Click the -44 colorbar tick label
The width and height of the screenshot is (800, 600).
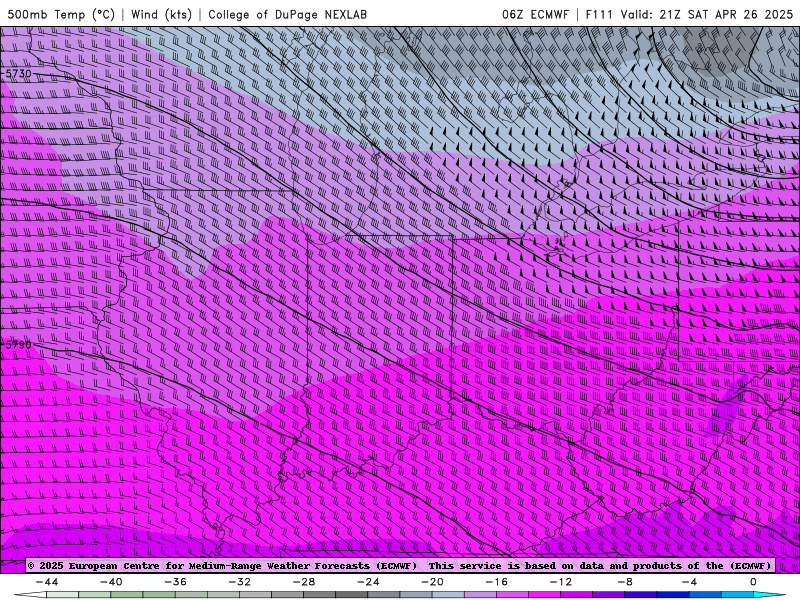(x=47, y=582)
